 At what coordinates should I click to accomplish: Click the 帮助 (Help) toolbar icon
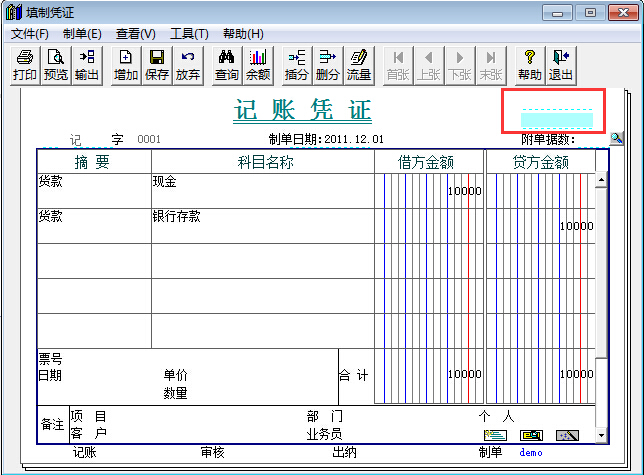(x=530, y=65)
